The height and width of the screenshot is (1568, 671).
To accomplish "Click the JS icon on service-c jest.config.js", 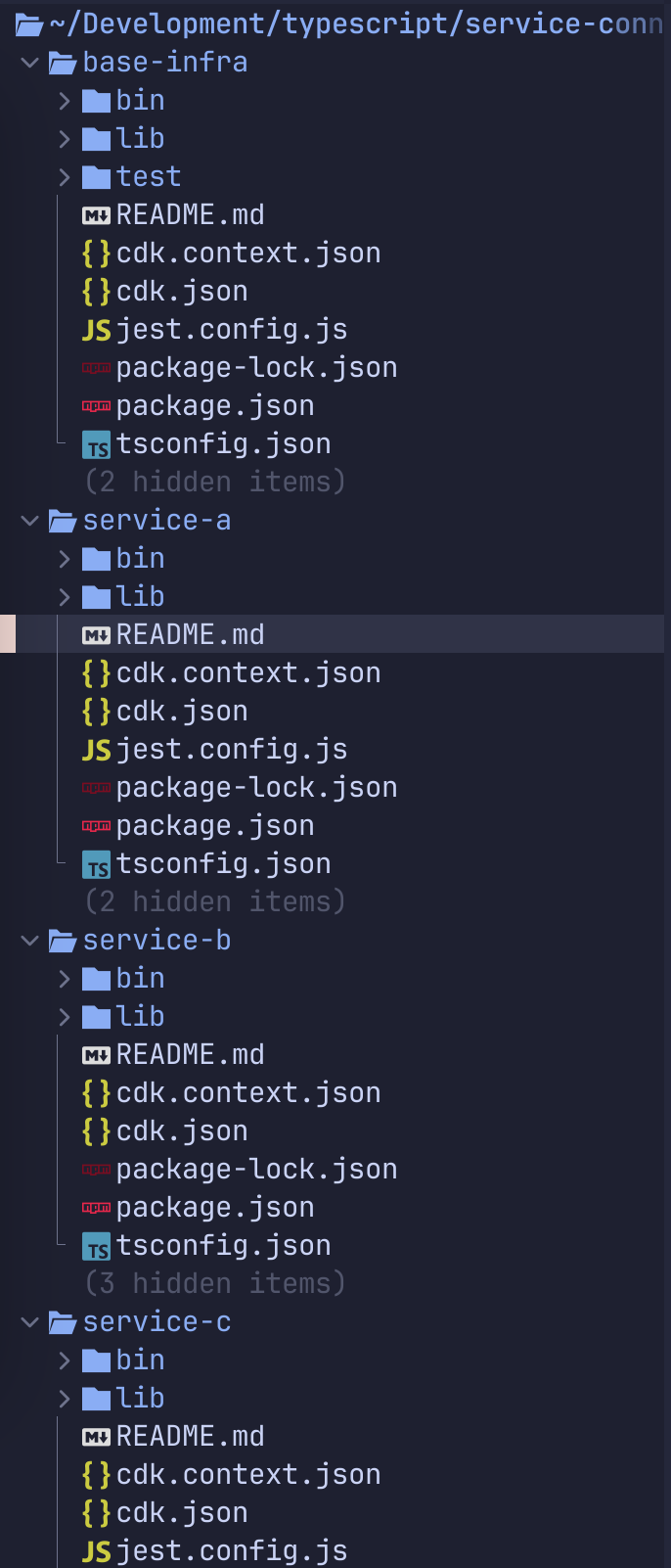I will (x=95, y=1549).
